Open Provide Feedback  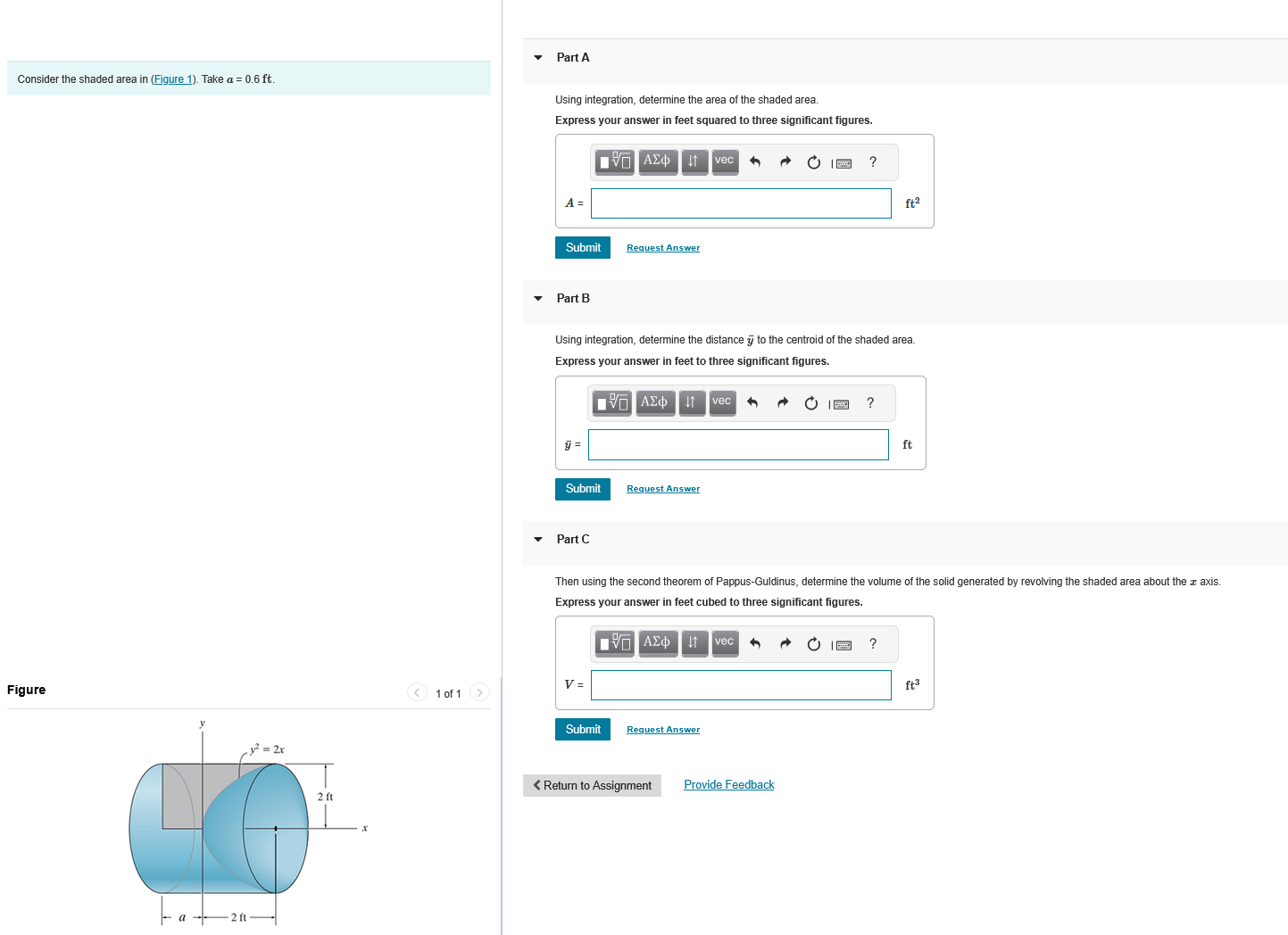tap(728, 784)
